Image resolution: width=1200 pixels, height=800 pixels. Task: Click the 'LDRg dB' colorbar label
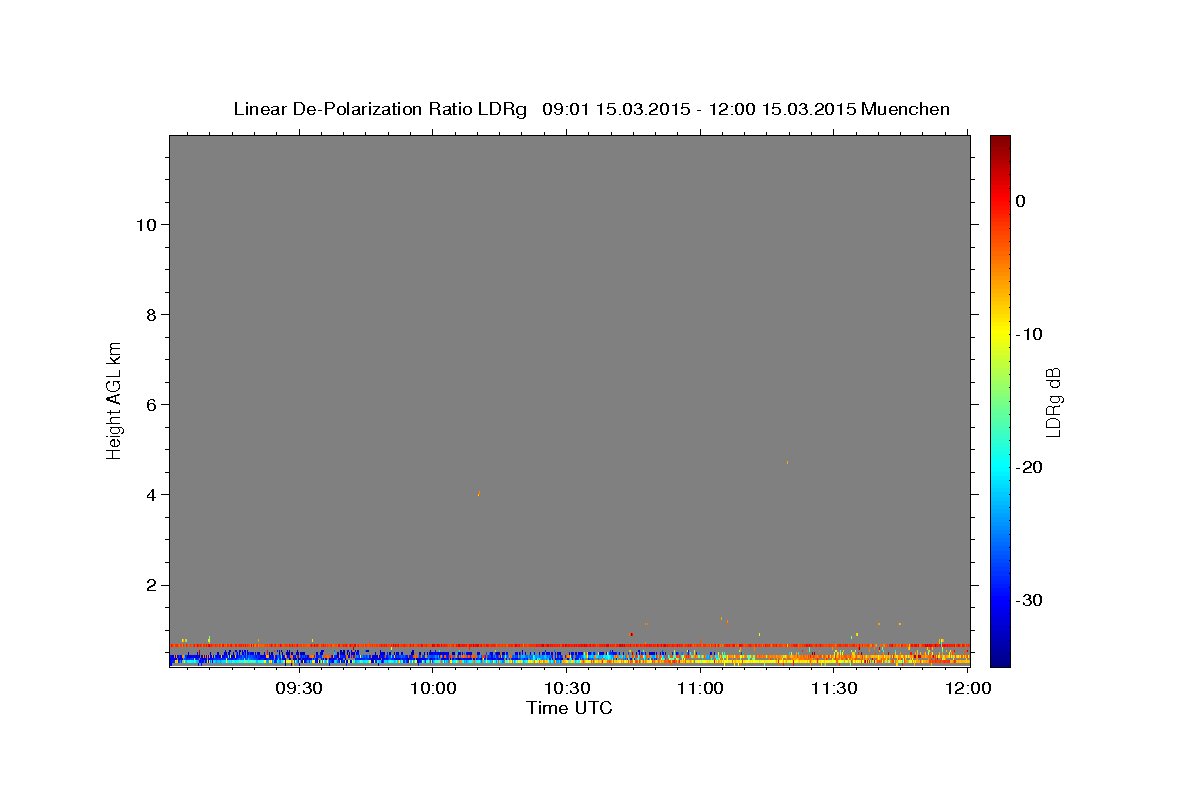(1052, 402)
